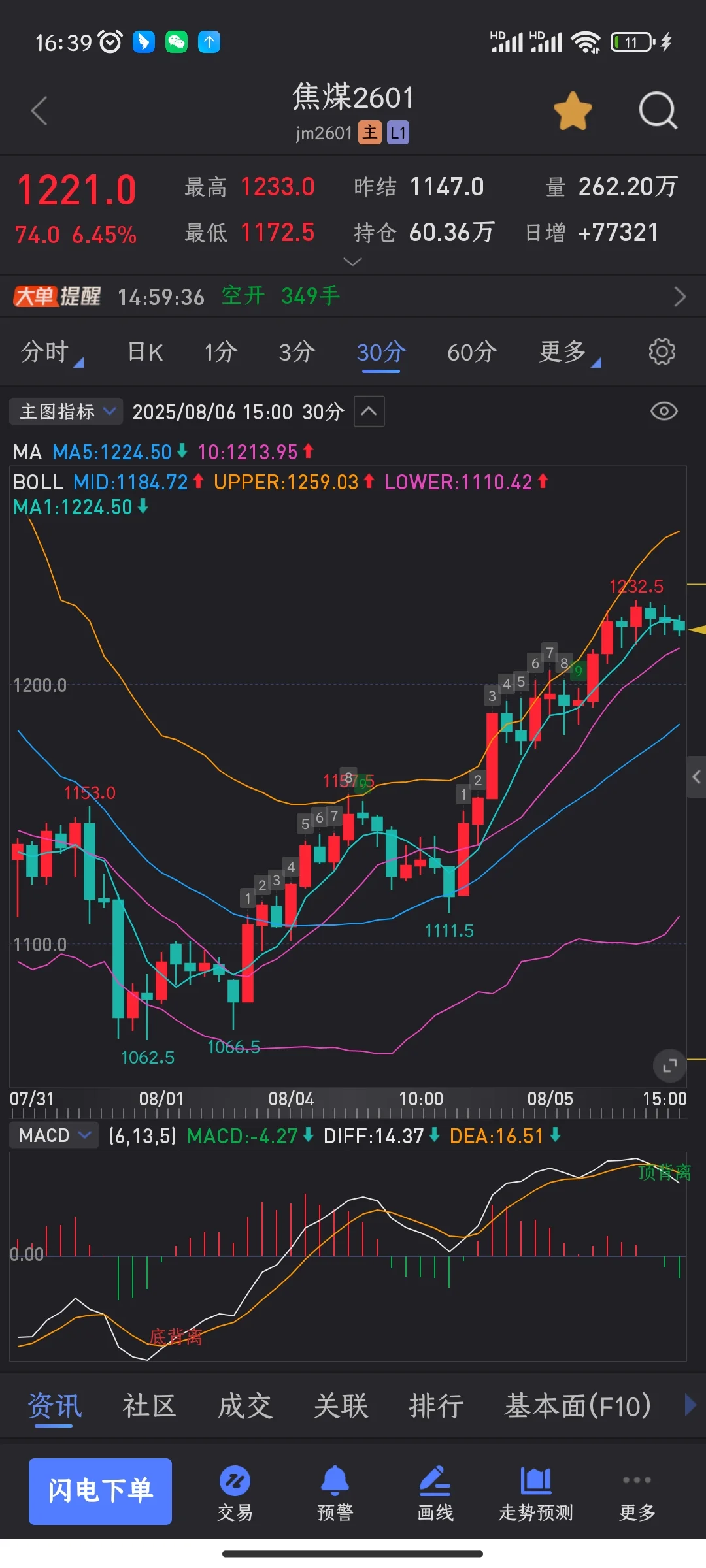This screenshot has width=706, height=1568.
Task: Tap the L1 level badge
Action: [x=398, y=133]
